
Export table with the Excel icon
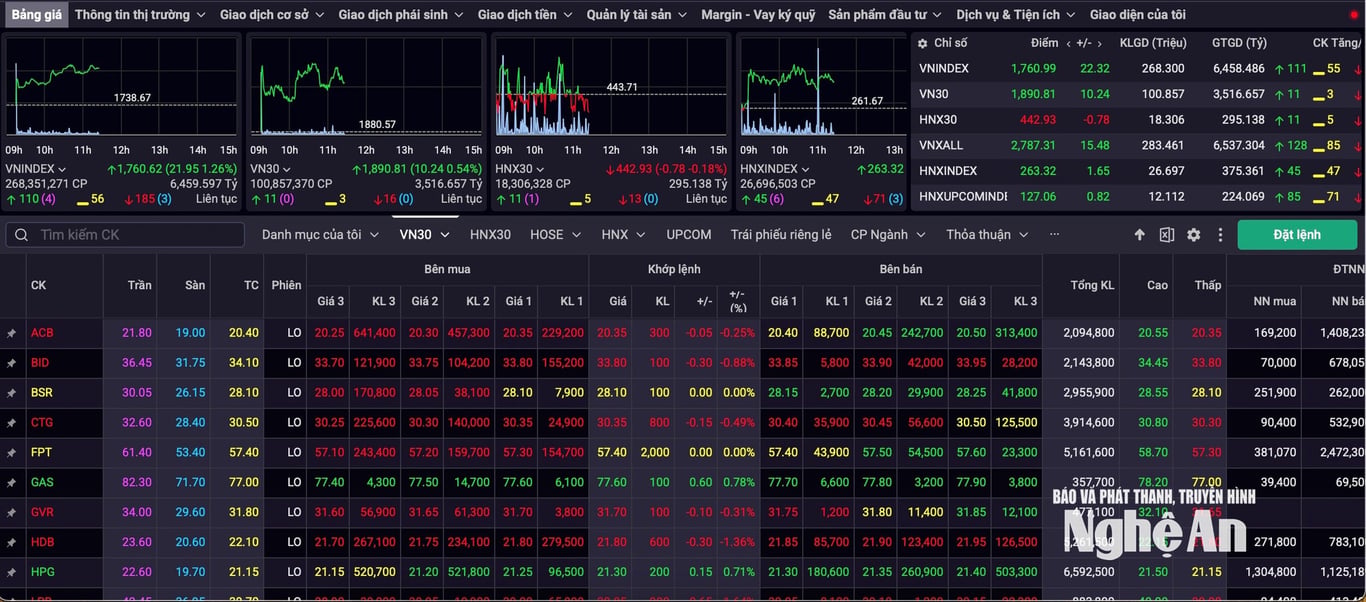point(1166,235)
